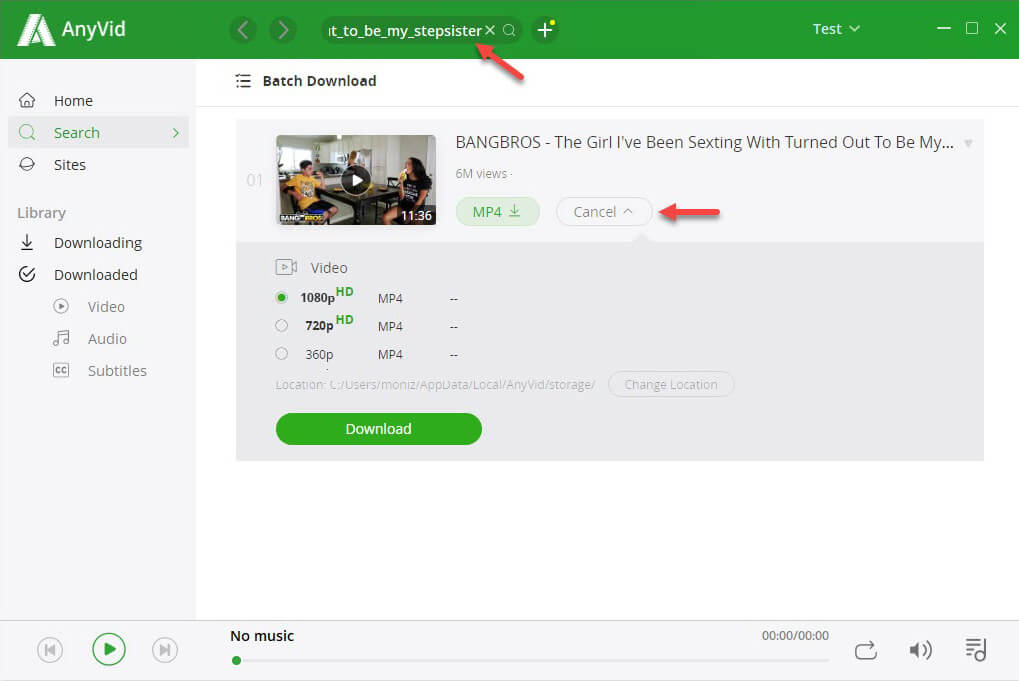The image size is (1019, 681).
Task: Click the Batch Download list icon
Action: [x=243, y=81]
